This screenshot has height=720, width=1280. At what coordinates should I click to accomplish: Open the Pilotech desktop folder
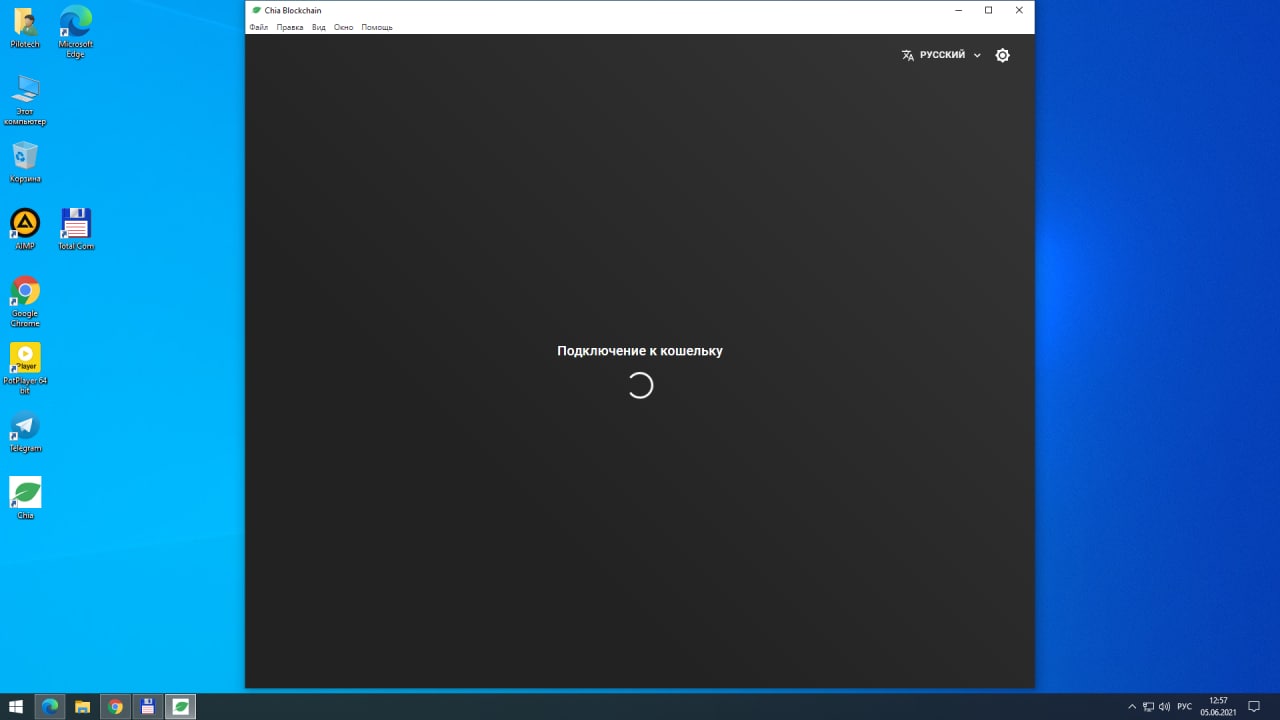tap(25, 28)
